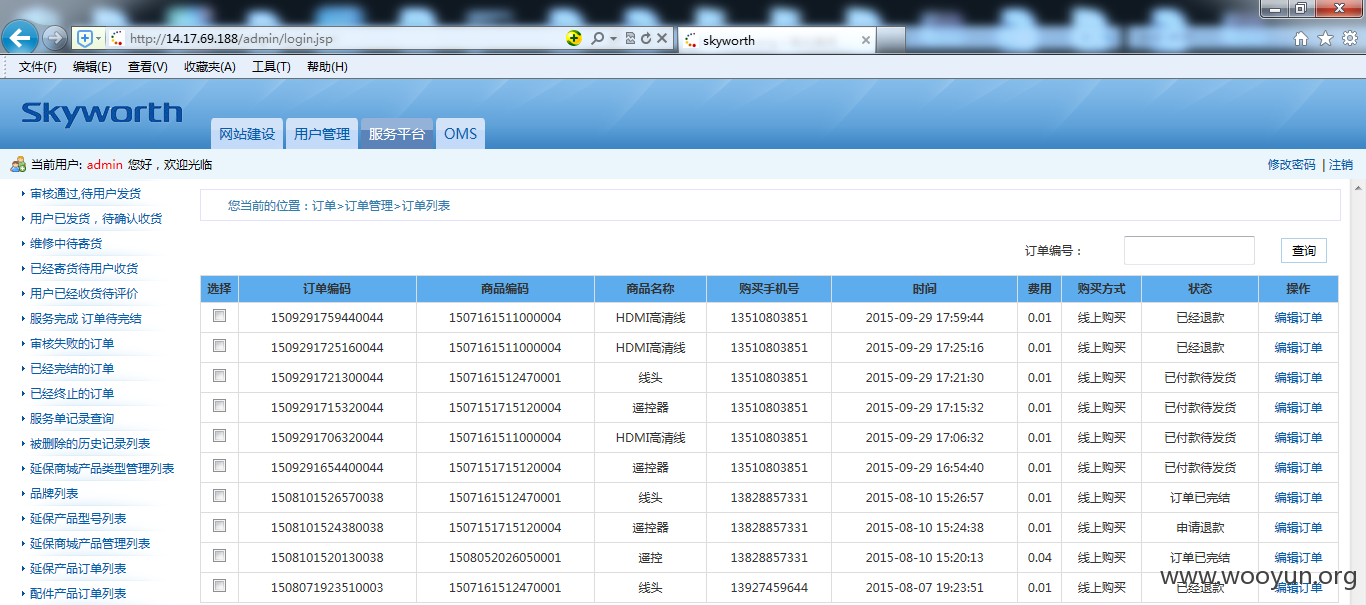Image resolution: width=1366 pixels, height=605 pixels.
Task: Check the box for order 1509291725160044
Action: point(219,346)
